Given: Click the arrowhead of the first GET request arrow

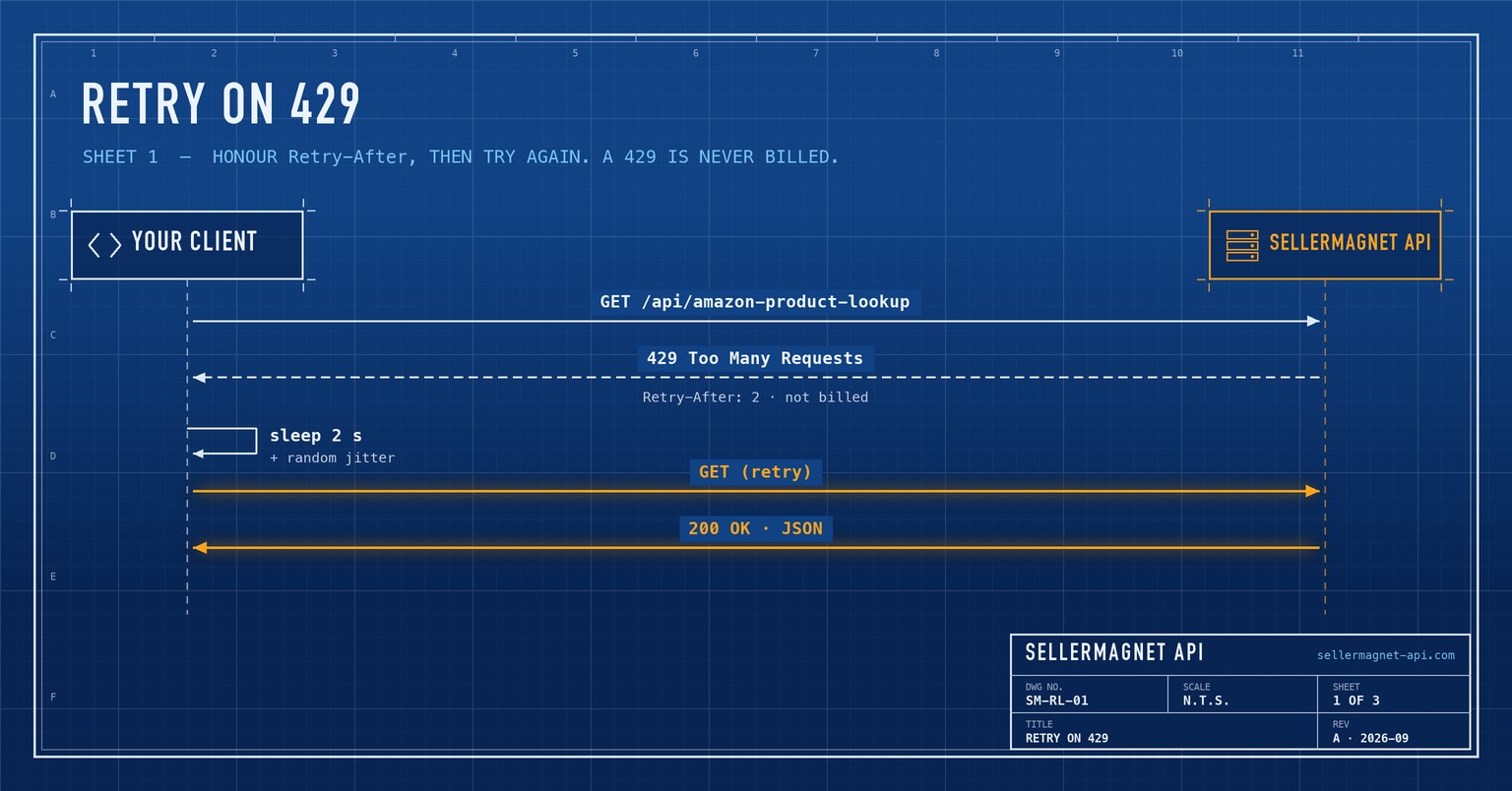Looking at the screenshot, I should click(1313, 322).
